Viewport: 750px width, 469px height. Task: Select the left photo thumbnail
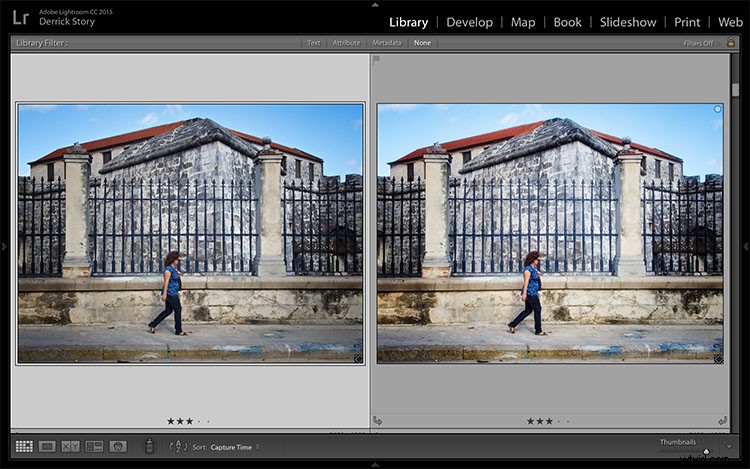coord(190,233)
